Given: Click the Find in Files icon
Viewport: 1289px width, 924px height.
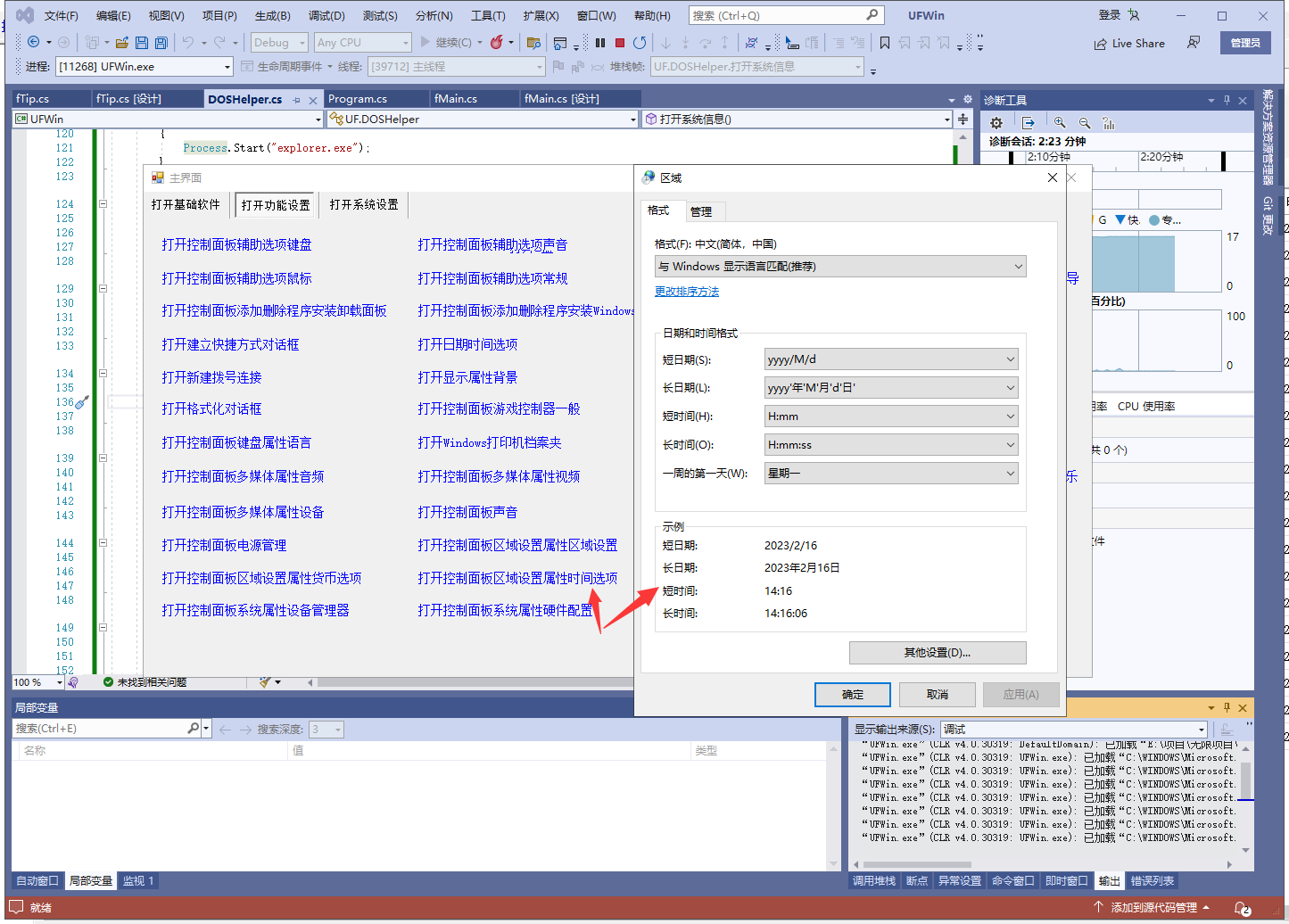Looking at the screenshot, I should click(x=533, y=42).
